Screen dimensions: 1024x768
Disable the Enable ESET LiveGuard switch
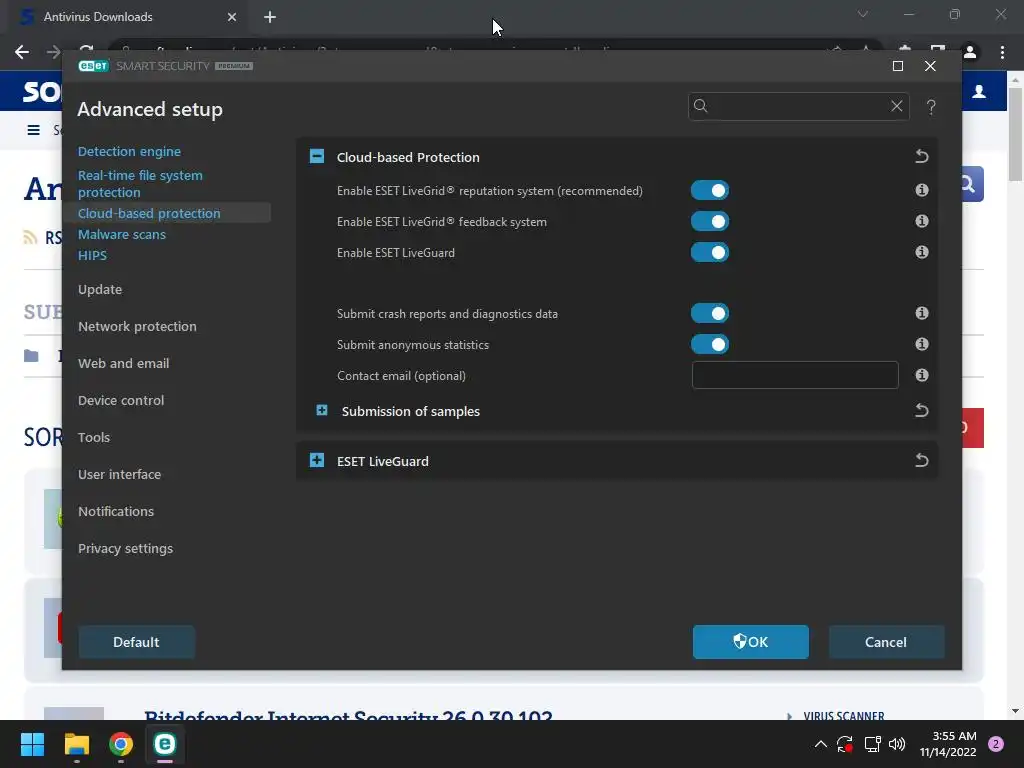pos(710,252)
